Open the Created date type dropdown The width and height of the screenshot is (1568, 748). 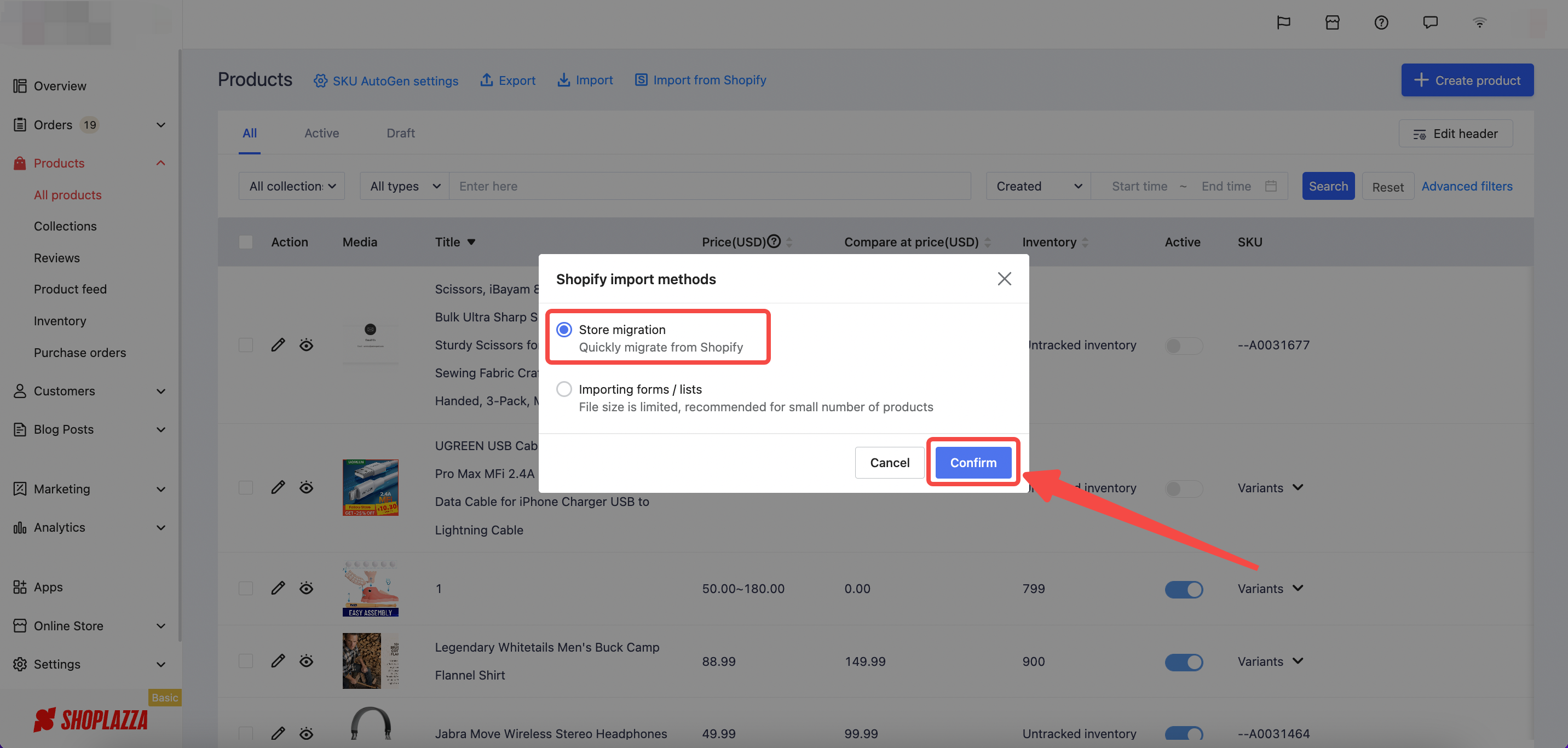click(1039, 186)
